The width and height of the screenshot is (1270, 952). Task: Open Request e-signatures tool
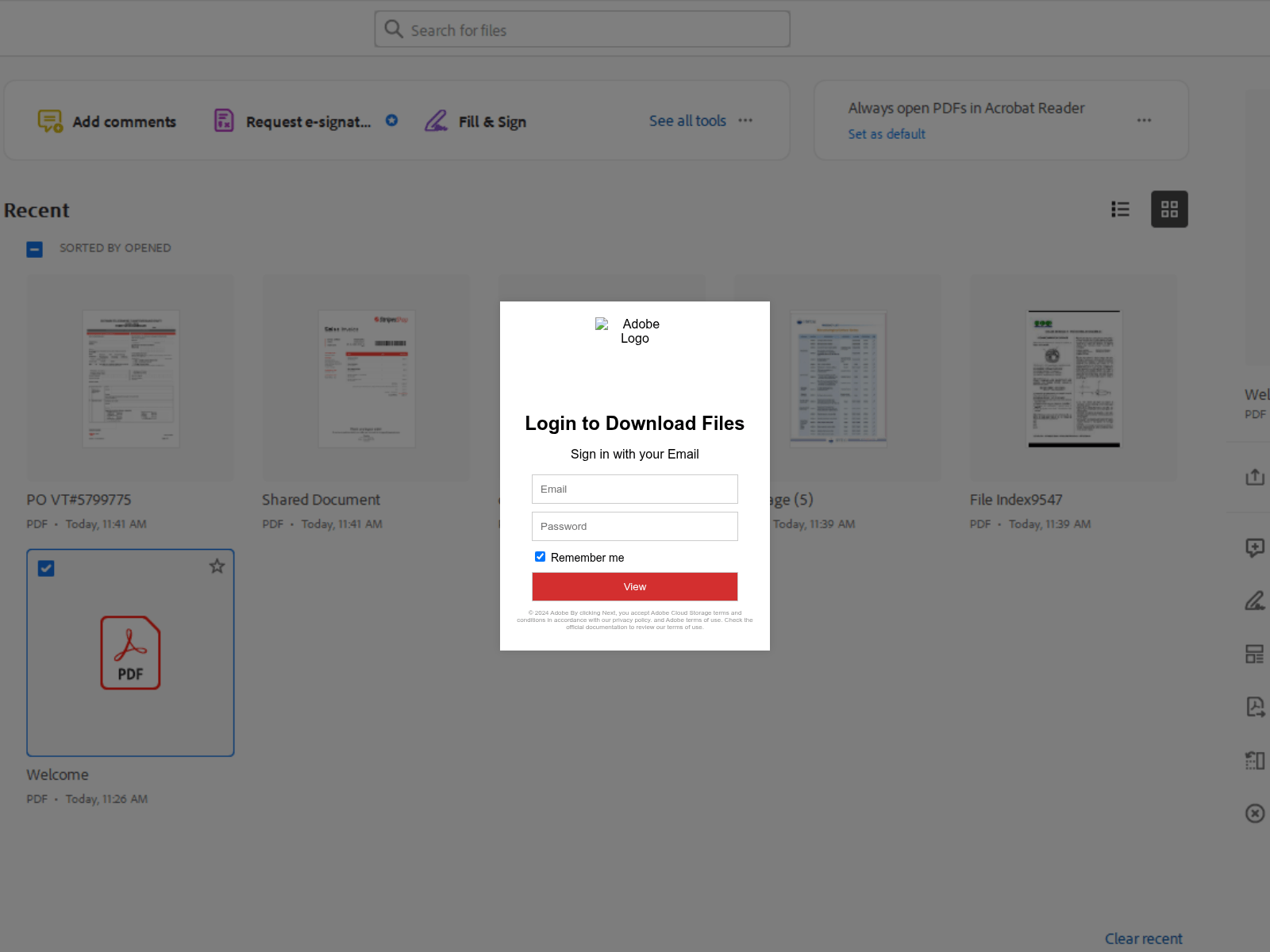coord(292,121)
